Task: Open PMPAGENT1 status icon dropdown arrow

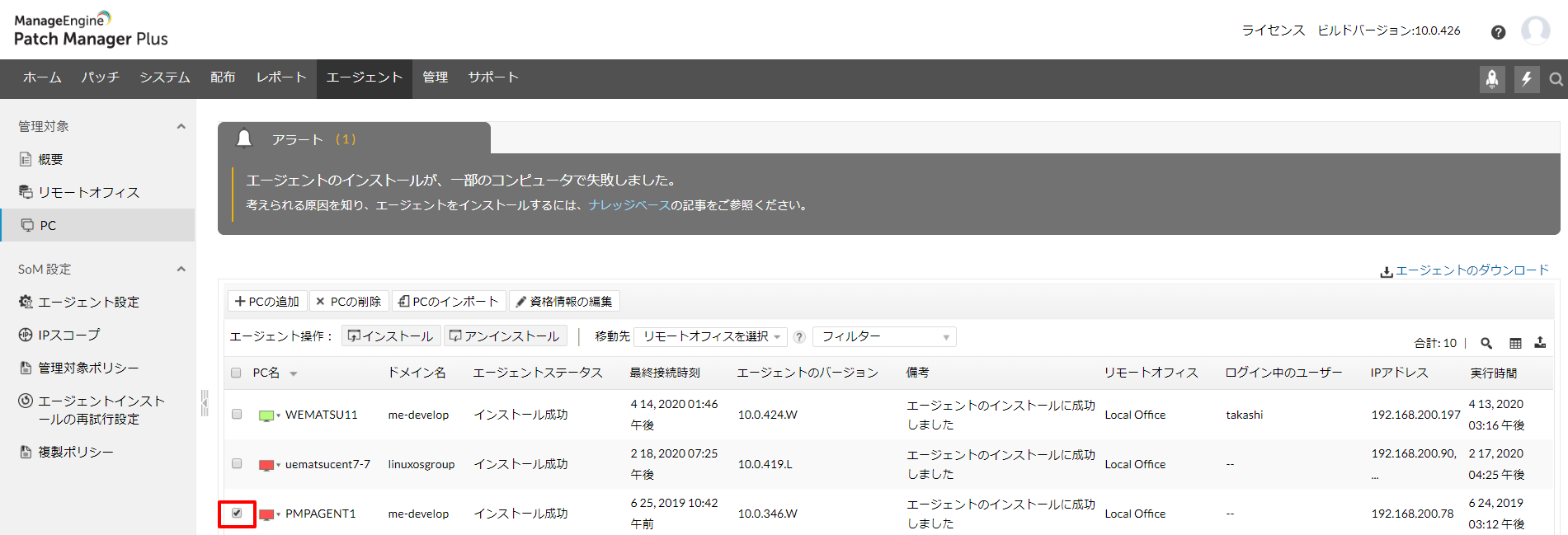Action: [x=279, y=514]
